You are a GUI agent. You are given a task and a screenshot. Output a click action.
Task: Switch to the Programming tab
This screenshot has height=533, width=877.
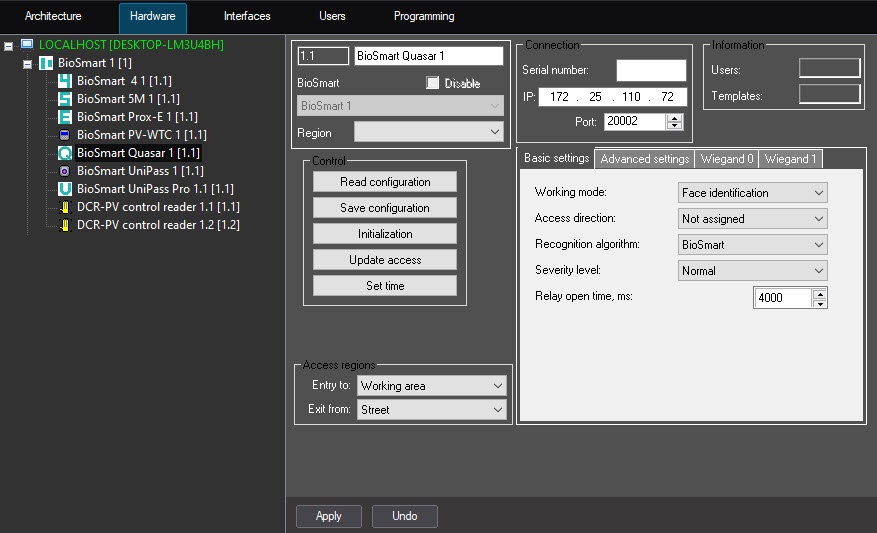point(424,16)
